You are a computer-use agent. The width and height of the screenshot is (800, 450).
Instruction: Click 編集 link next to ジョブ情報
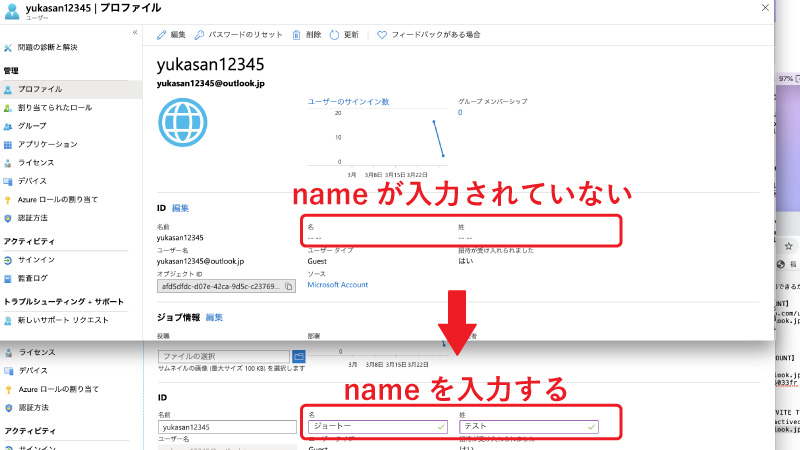(214, 317)
